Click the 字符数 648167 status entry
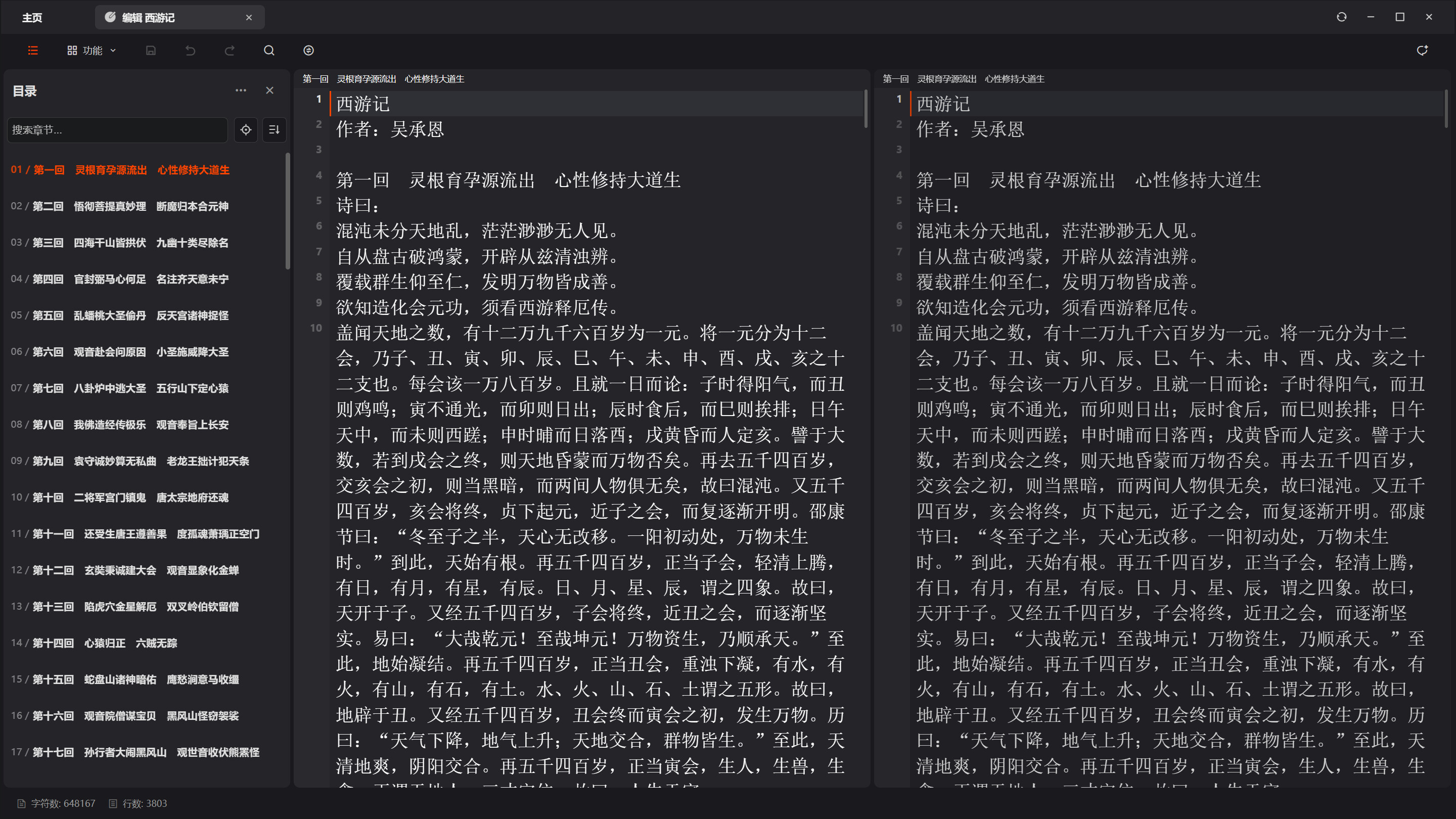The height and width of the screenshot is (819, 1456). (x=57, y=803)
